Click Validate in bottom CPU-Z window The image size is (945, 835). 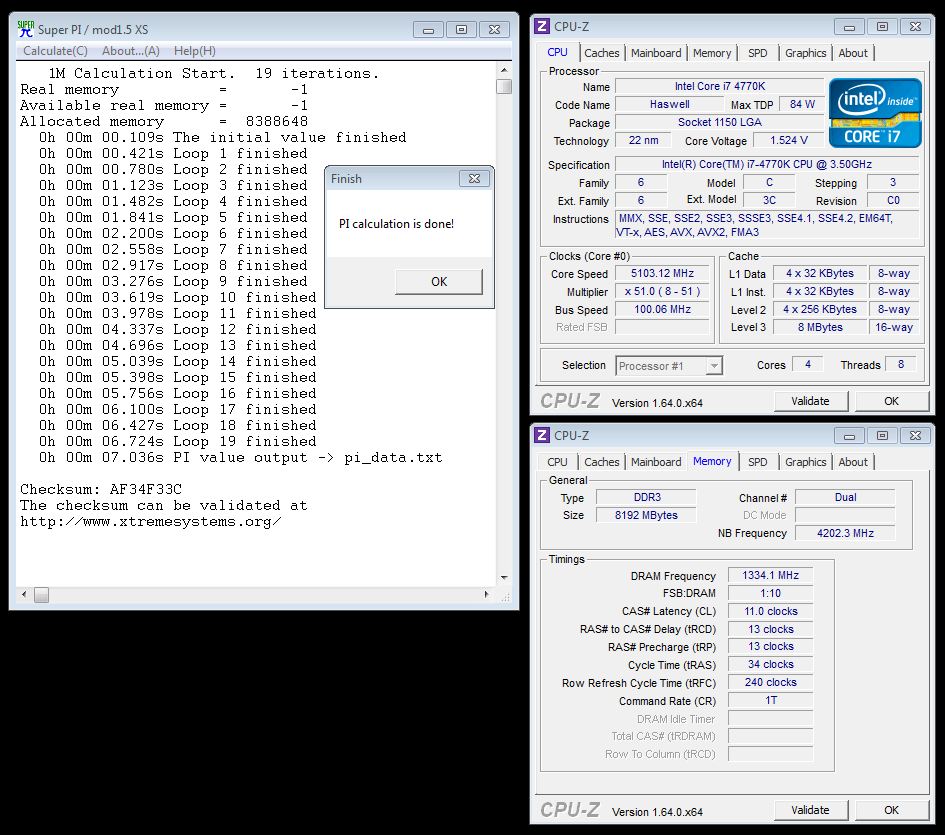[810, 810]
